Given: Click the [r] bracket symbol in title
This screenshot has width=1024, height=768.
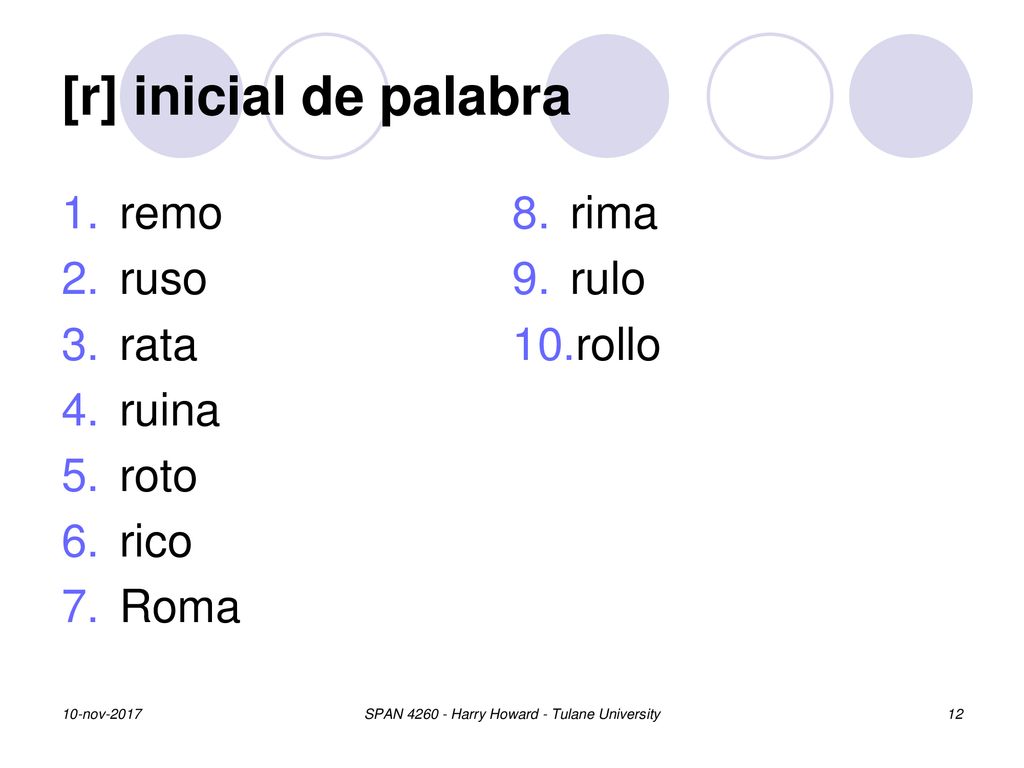Looking at the screenshot, I should (x=90, y=98).
